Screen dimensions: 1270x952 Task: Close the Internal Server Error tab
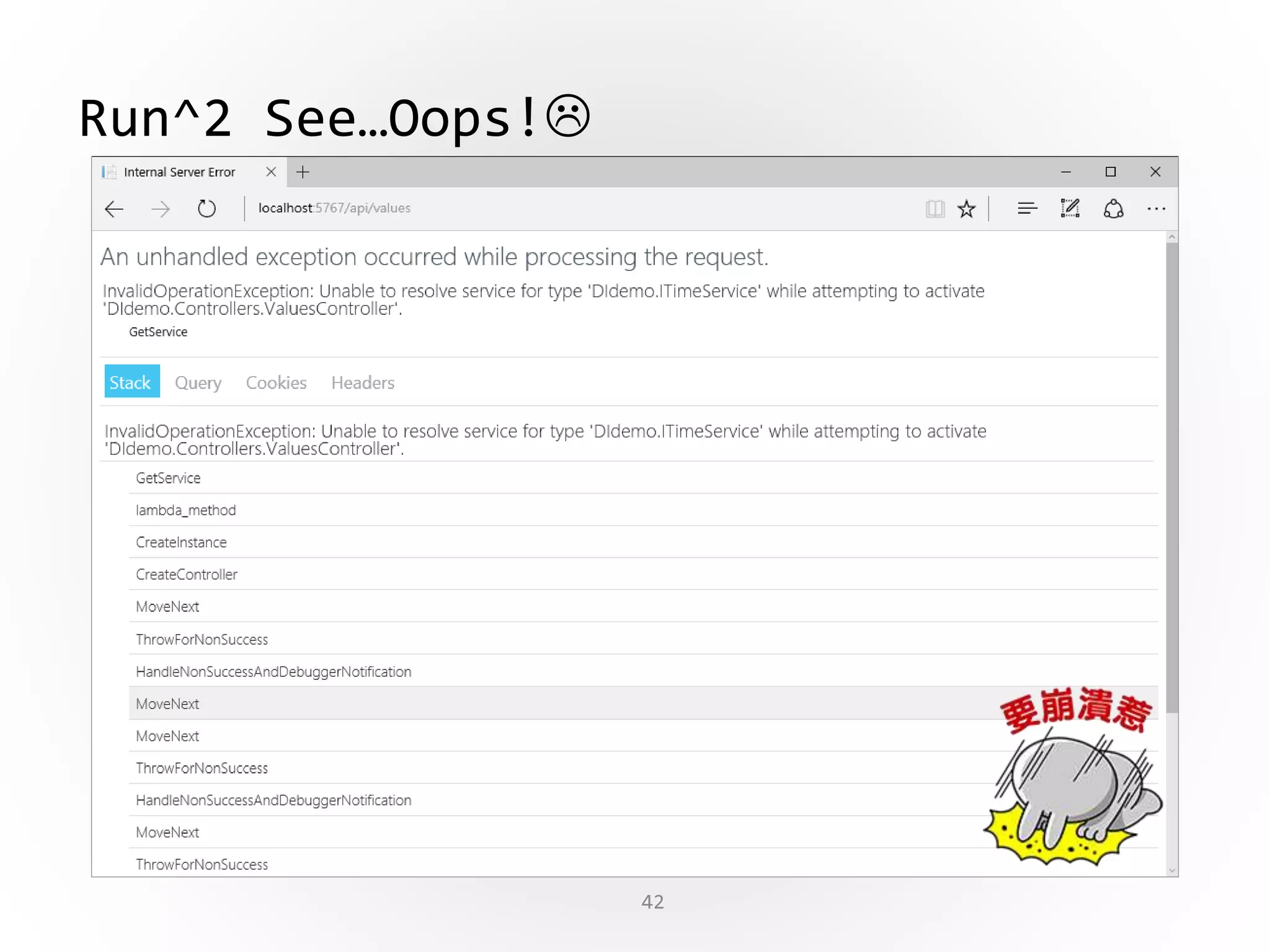coord(271,172)
